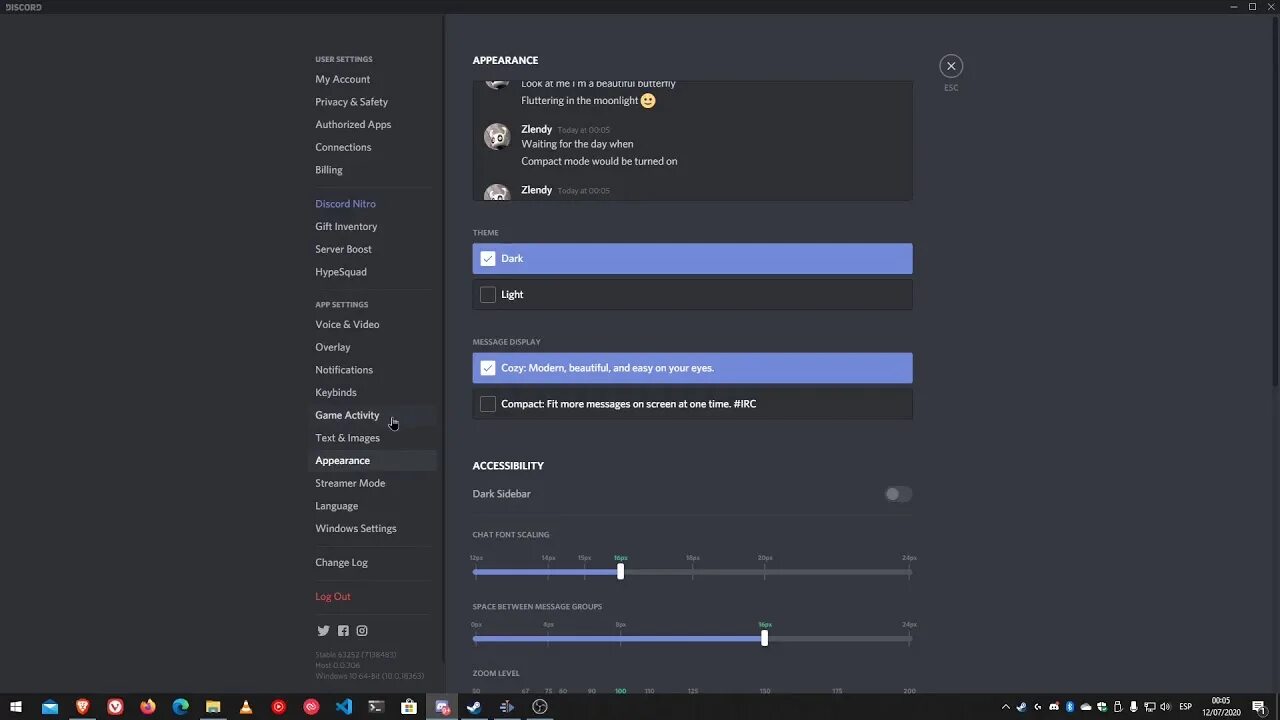Screen dimensions: 1280x720
Task: Open Discord's Instagram social link
Action: (362, 631)
